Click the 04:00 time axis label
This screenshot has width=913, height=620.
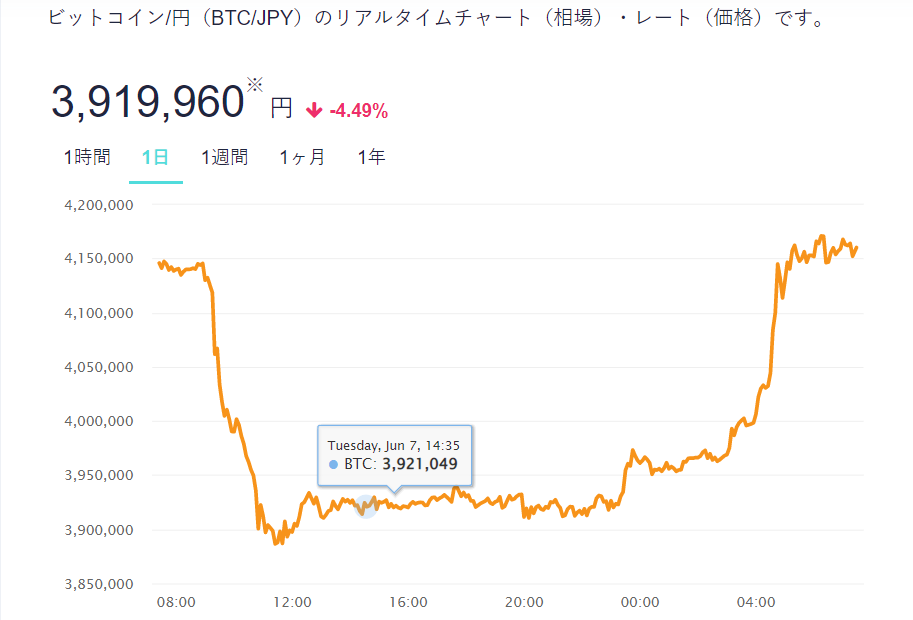[756, 602]
